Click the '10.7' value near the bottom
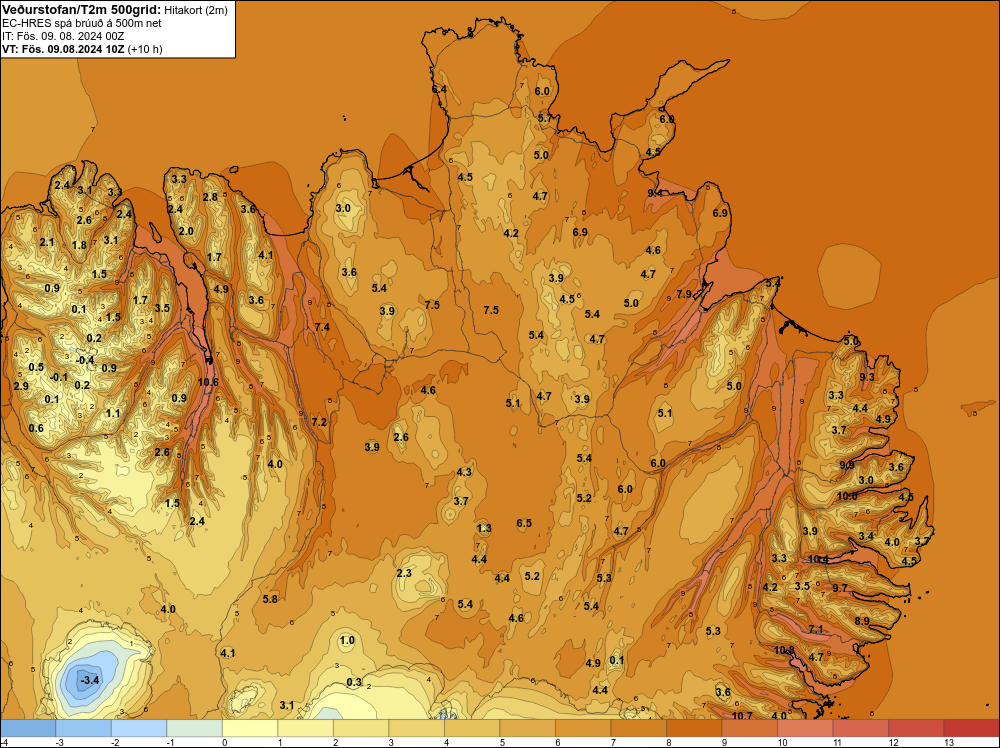The width and height of the screenshot is (1000, 748). click(x=742, y=716)
